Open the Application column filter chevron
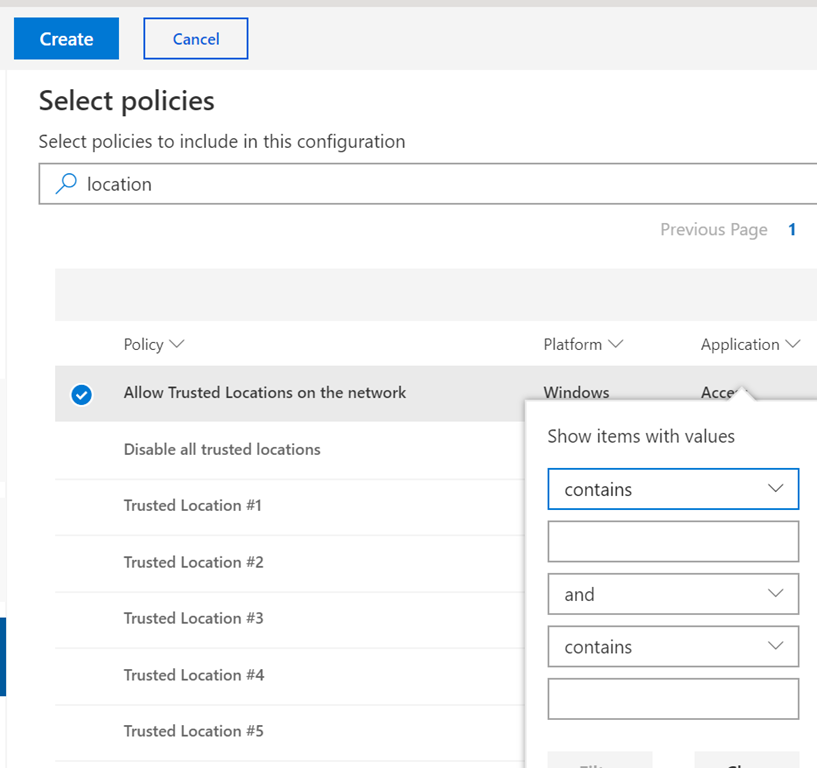Screen dimensions: 817x768 (x=793, y=344)
